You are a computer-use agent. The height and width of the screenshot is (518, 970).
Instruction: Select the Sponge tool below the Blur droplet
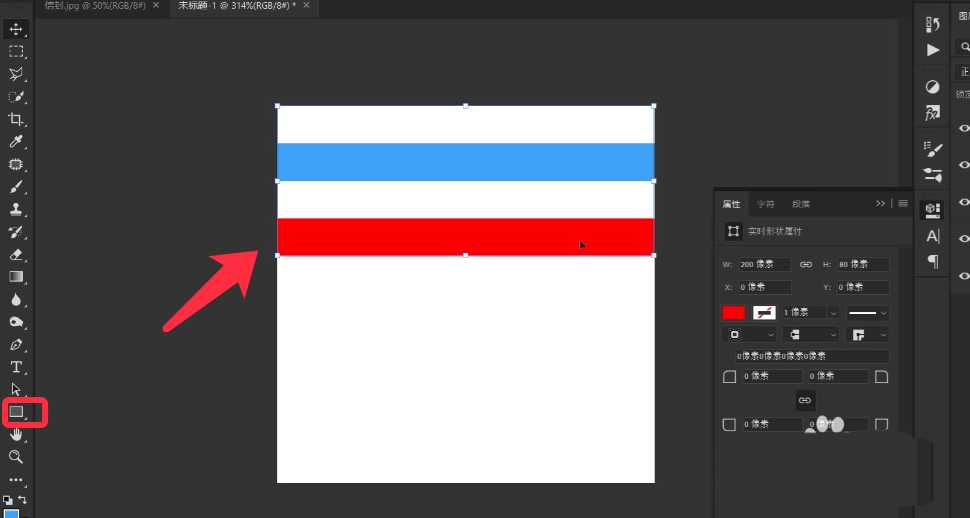(16, 322)
